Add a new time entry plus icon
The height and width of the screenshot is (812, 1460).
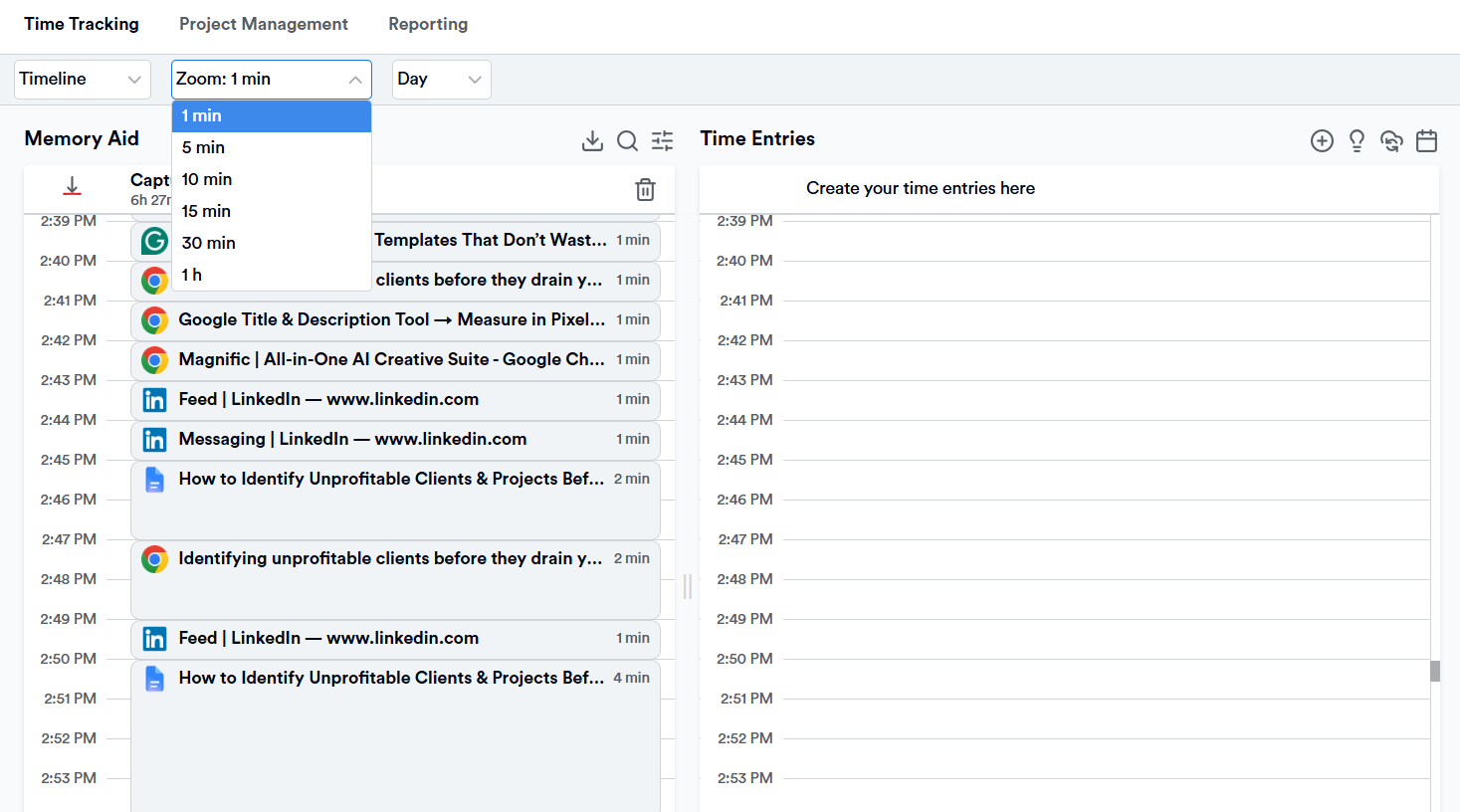click(1322, 140)
